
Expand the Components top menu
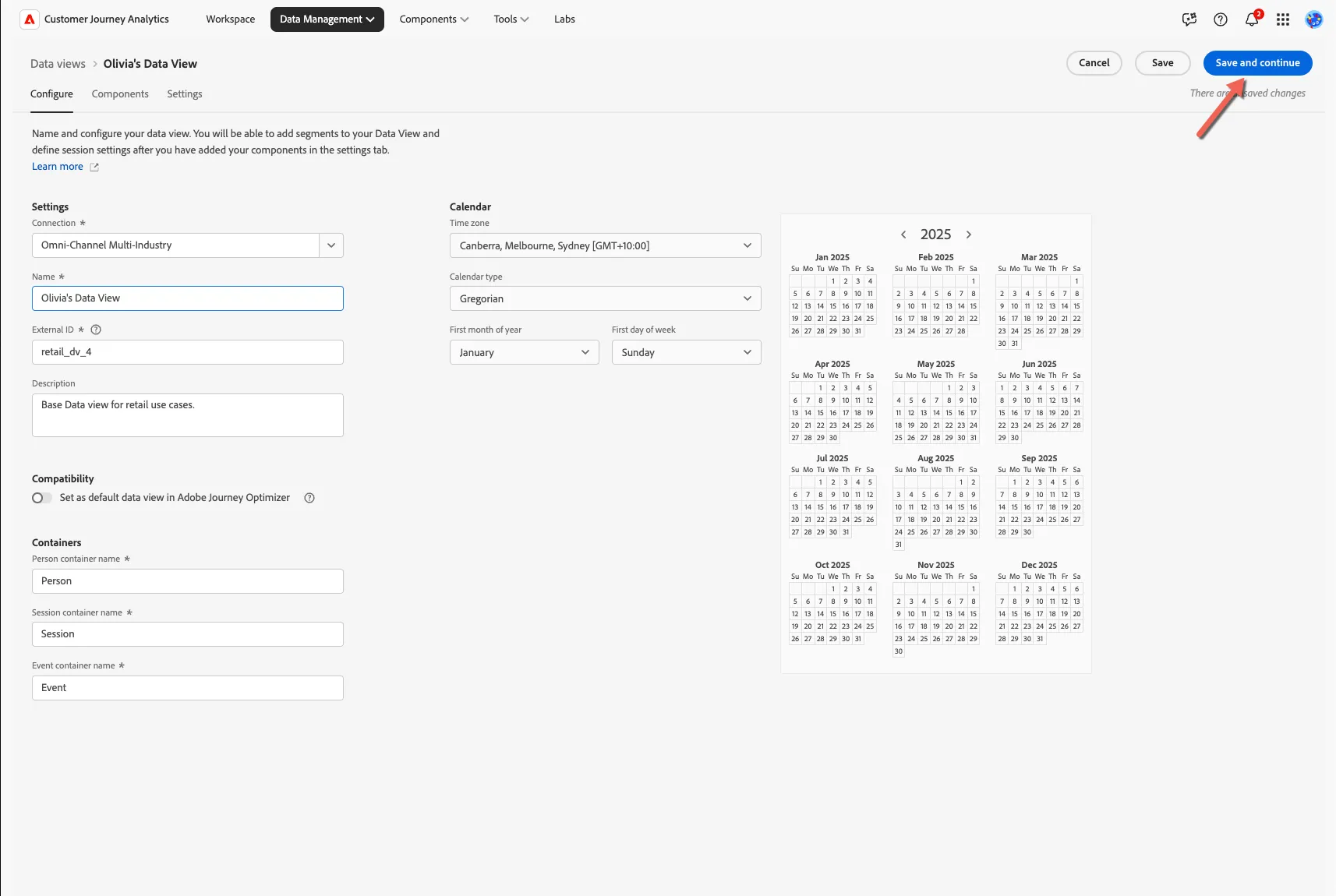tap(434, 19)
